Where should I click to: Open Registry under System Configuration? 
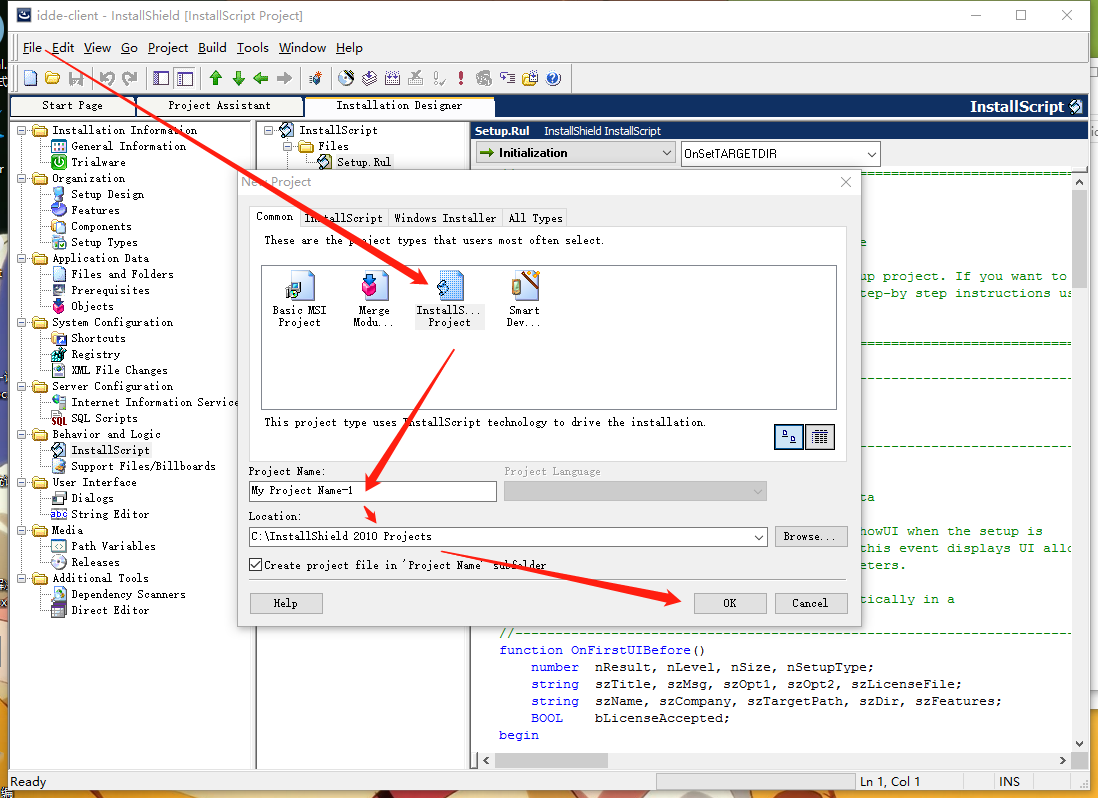pyautogui.click(x=96, y=355)
